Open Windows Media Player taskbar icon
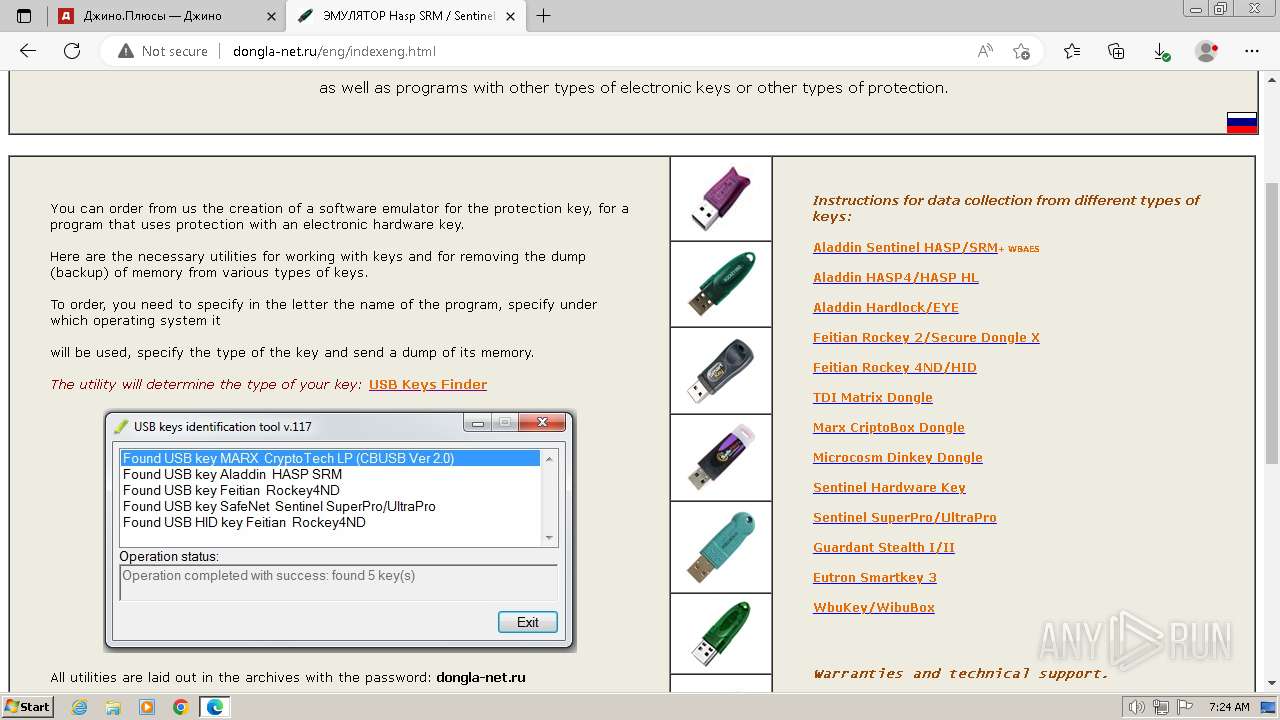This screenshot has width=1280, height=720. [147, 707]
